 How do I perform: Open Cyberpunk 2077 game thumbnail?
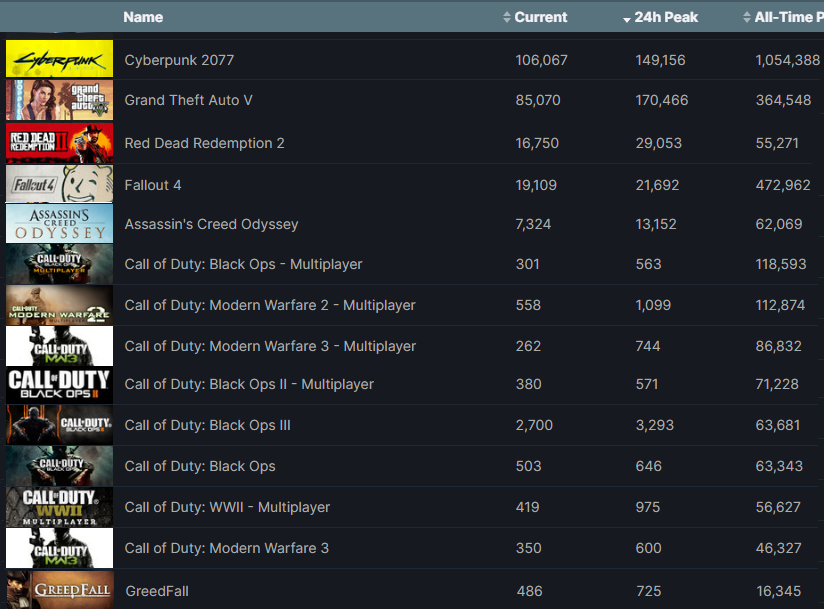pos(59,59)
